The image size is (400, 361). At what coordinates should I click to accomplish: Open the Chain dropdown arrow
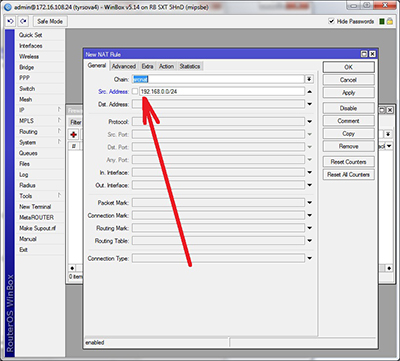click(309, 79)
